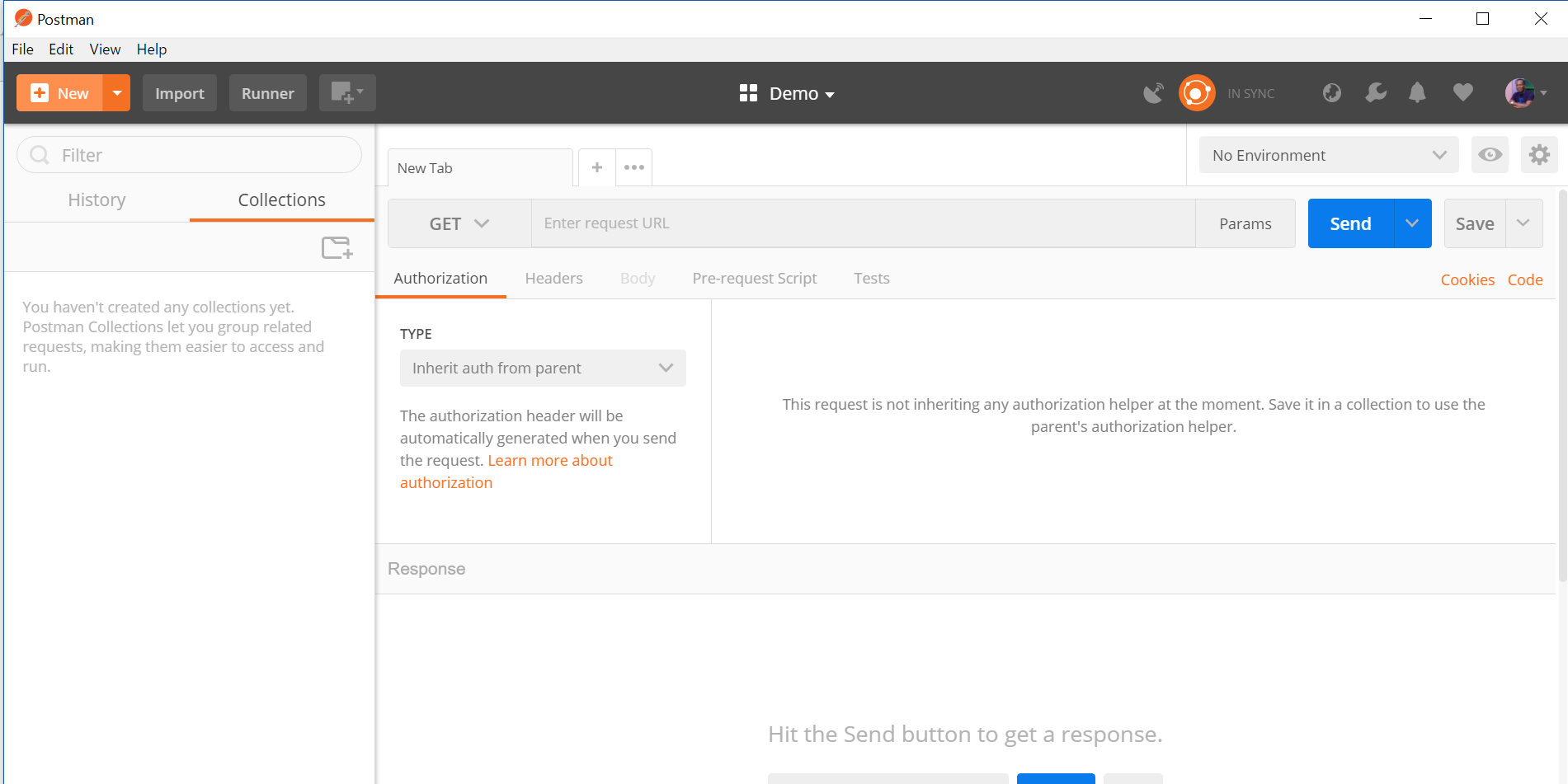Focus the Filter search field

189,155
